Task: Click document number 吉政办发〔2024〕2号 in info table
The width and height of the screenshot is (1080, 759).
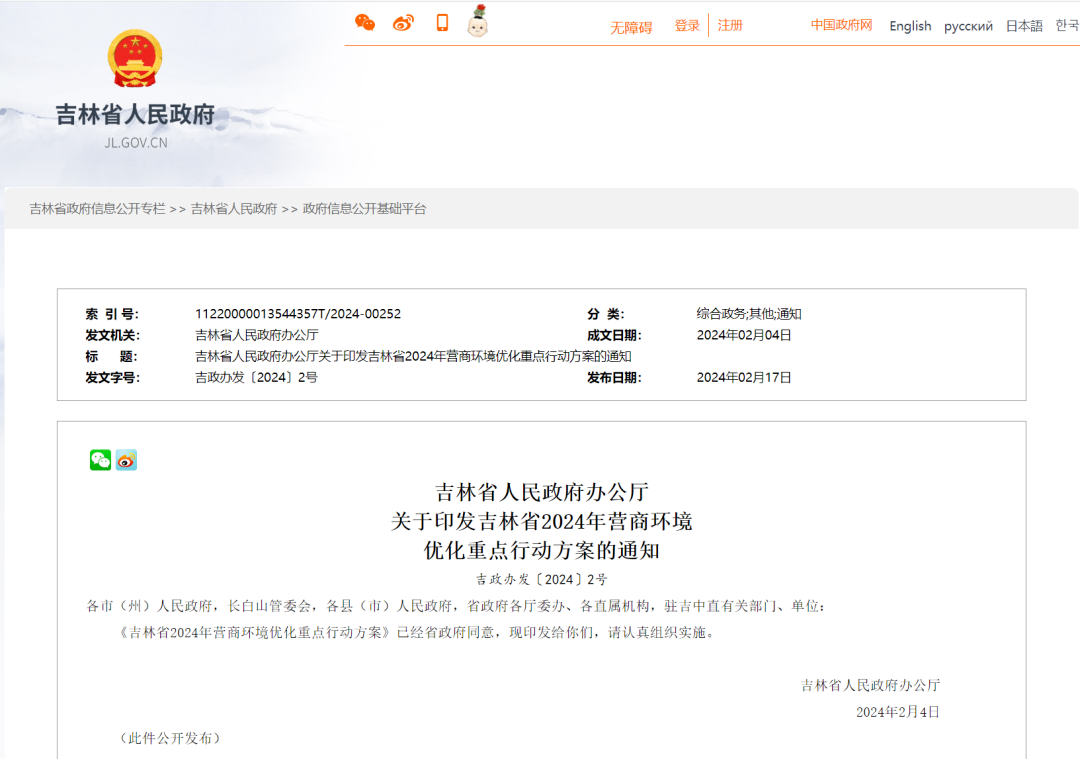Action: click(256, 377)
